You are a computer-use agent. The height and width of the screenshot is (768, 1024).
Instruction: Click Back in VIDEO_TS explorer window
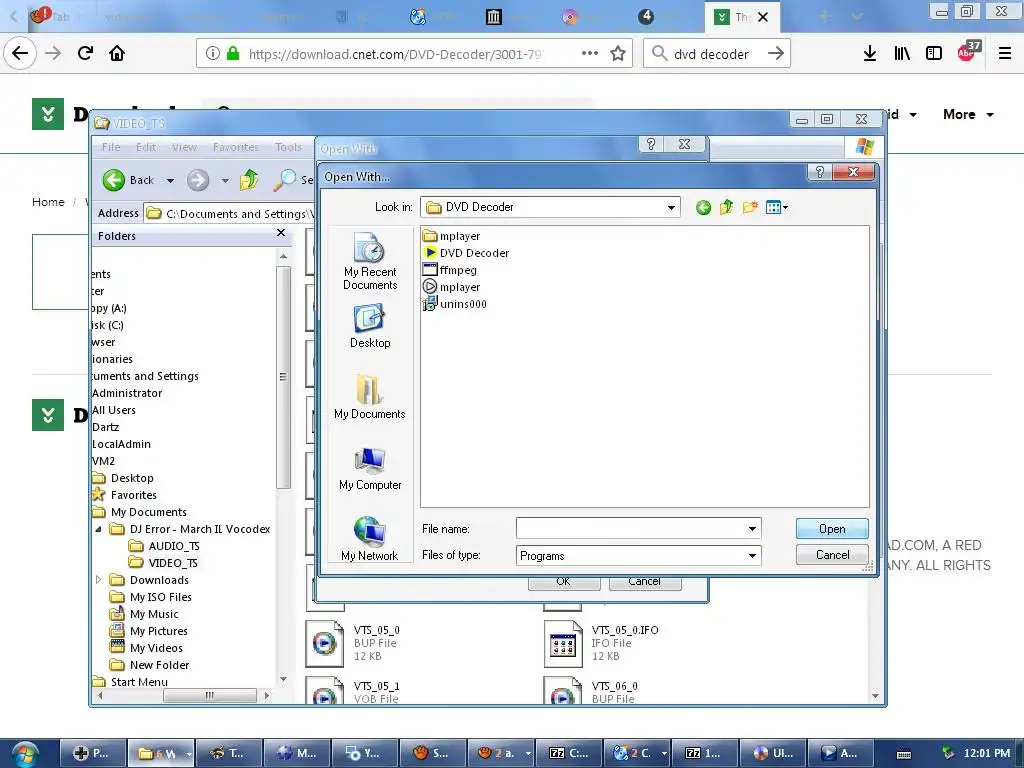pyautogui.click(x=129, y=180)
